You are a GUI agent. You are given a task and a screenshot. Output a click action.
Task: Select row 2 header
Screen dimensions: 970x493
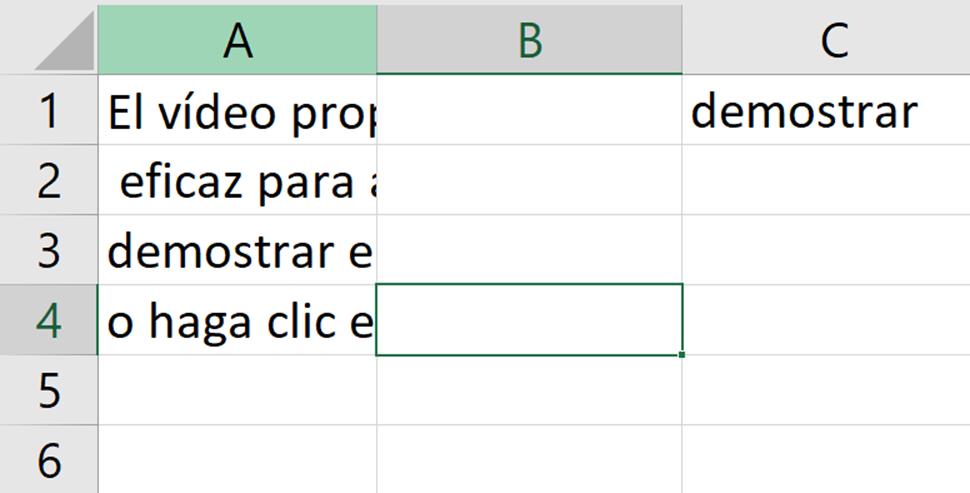click(x=49, y=181)
